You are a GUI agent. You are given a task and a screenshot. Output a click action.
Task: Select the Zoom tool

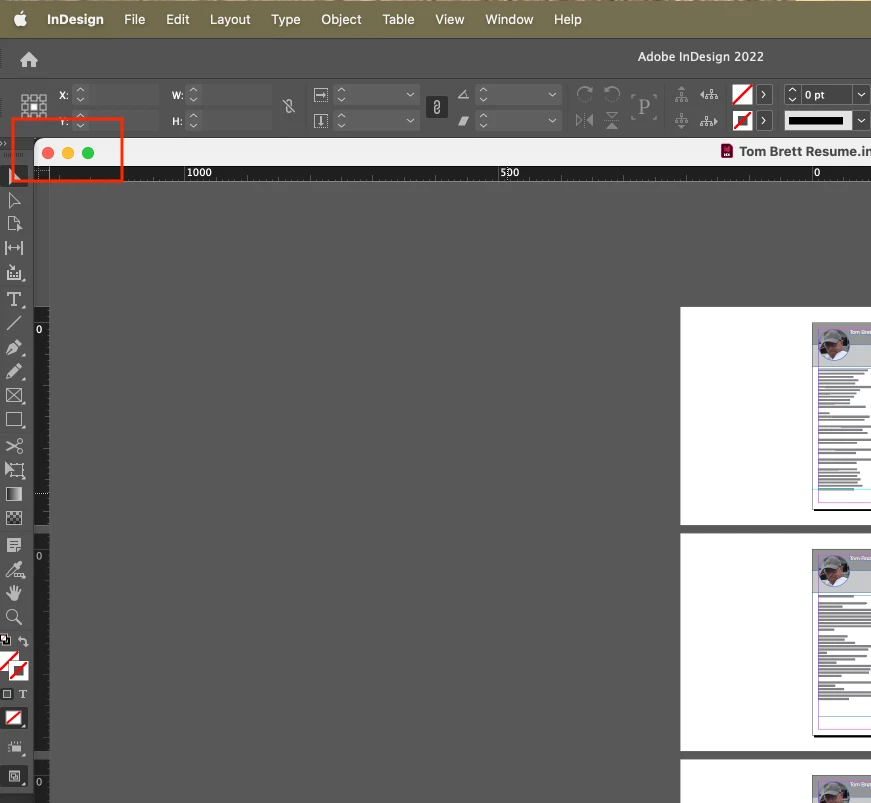coord(14,617)
